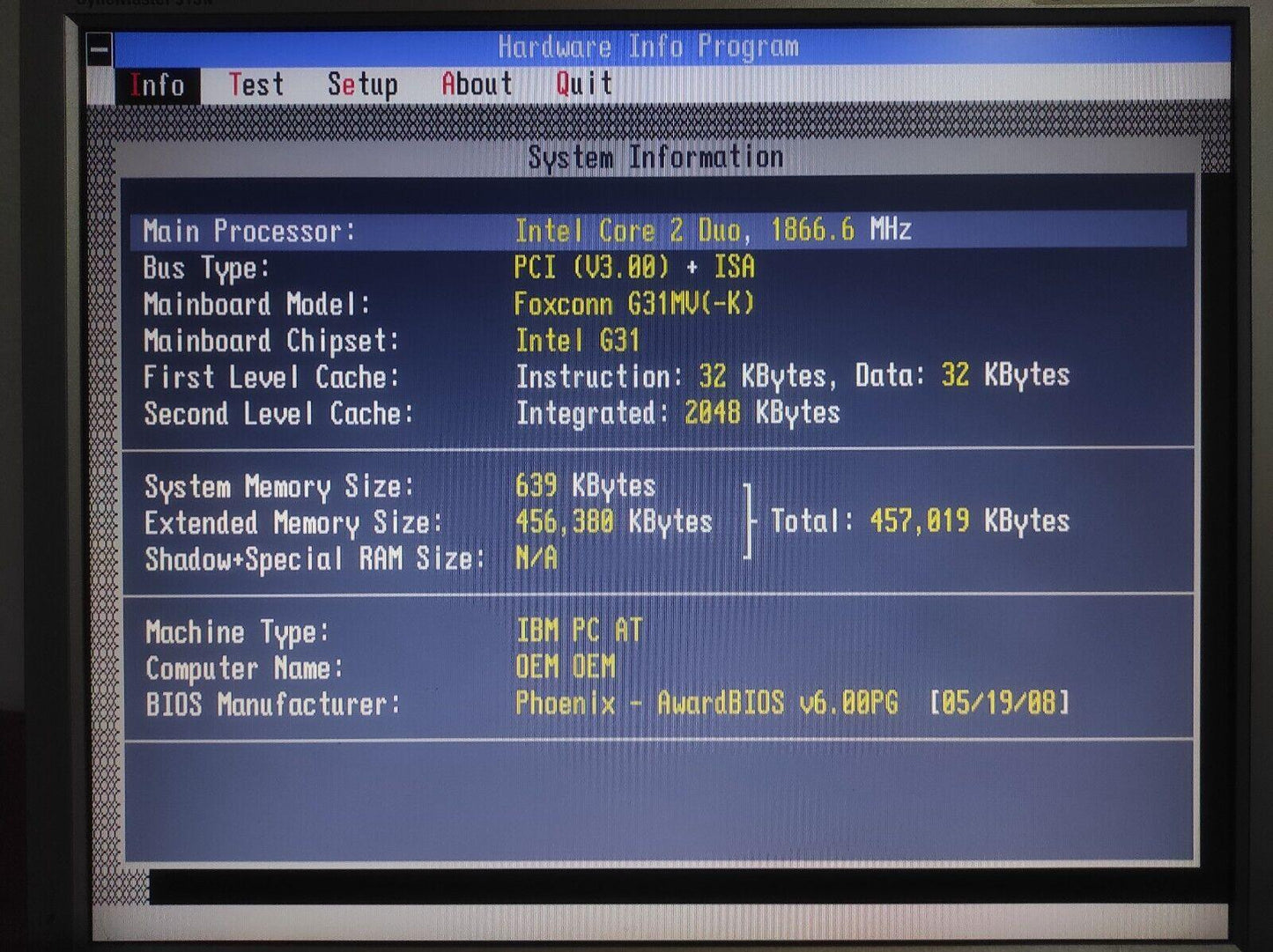Open the Setup menu
Viewport: 1273px width, 952px height.
tap(362, 85)
